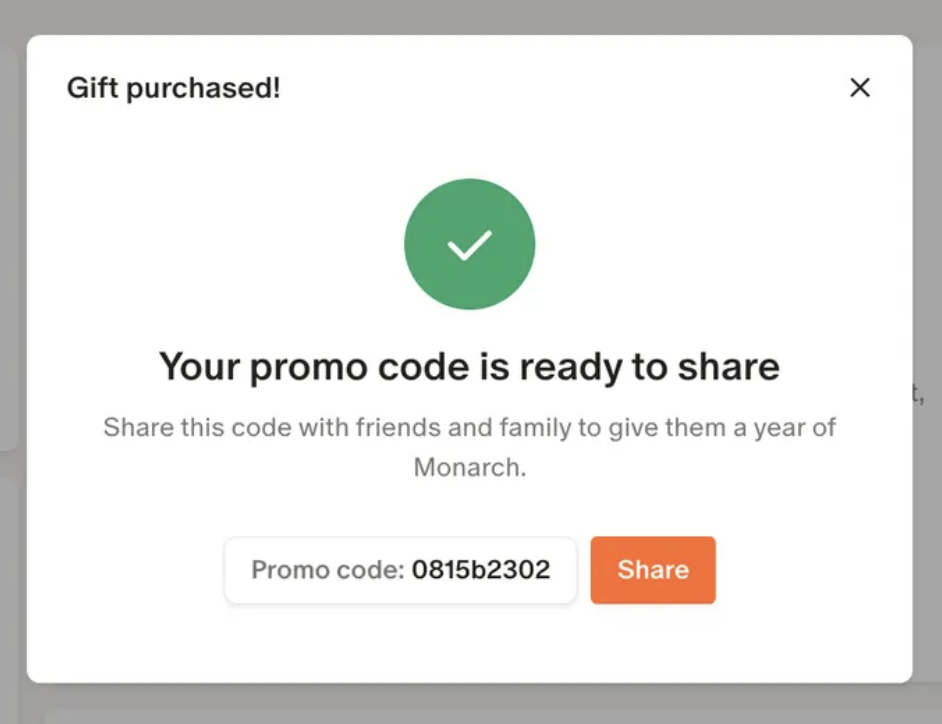942x724 pixels.
Task: Select the promo code field
Action: point(400,570)
